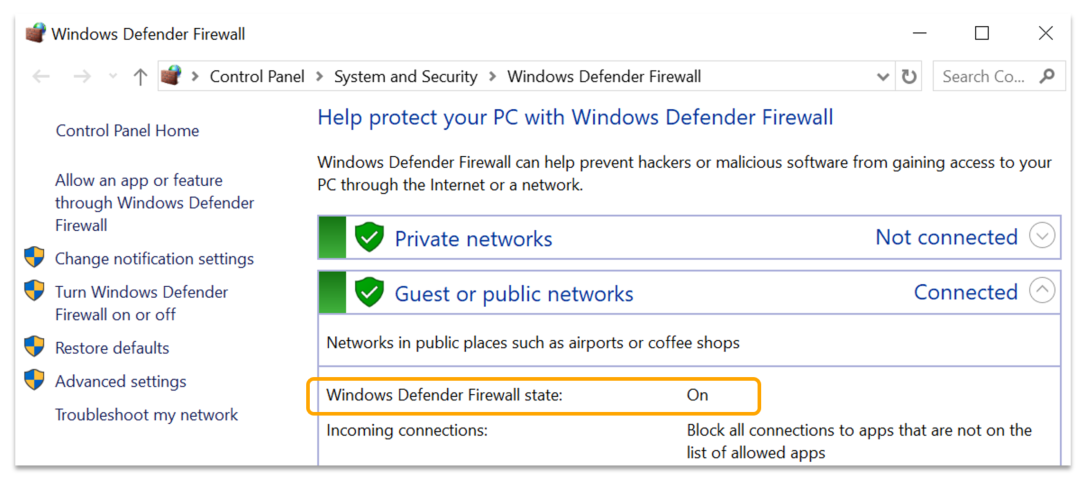
Task: Refresh the Windows Defender Firewall page
Action: [909, 77]
